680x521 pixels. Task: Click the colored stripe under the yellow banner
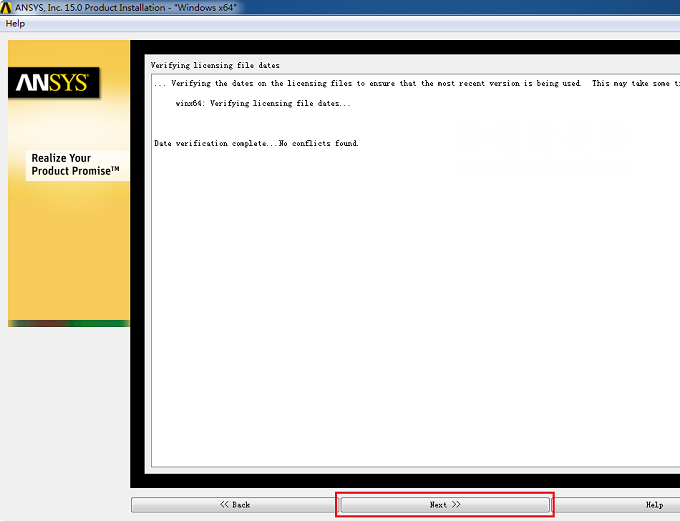(69, 323)
